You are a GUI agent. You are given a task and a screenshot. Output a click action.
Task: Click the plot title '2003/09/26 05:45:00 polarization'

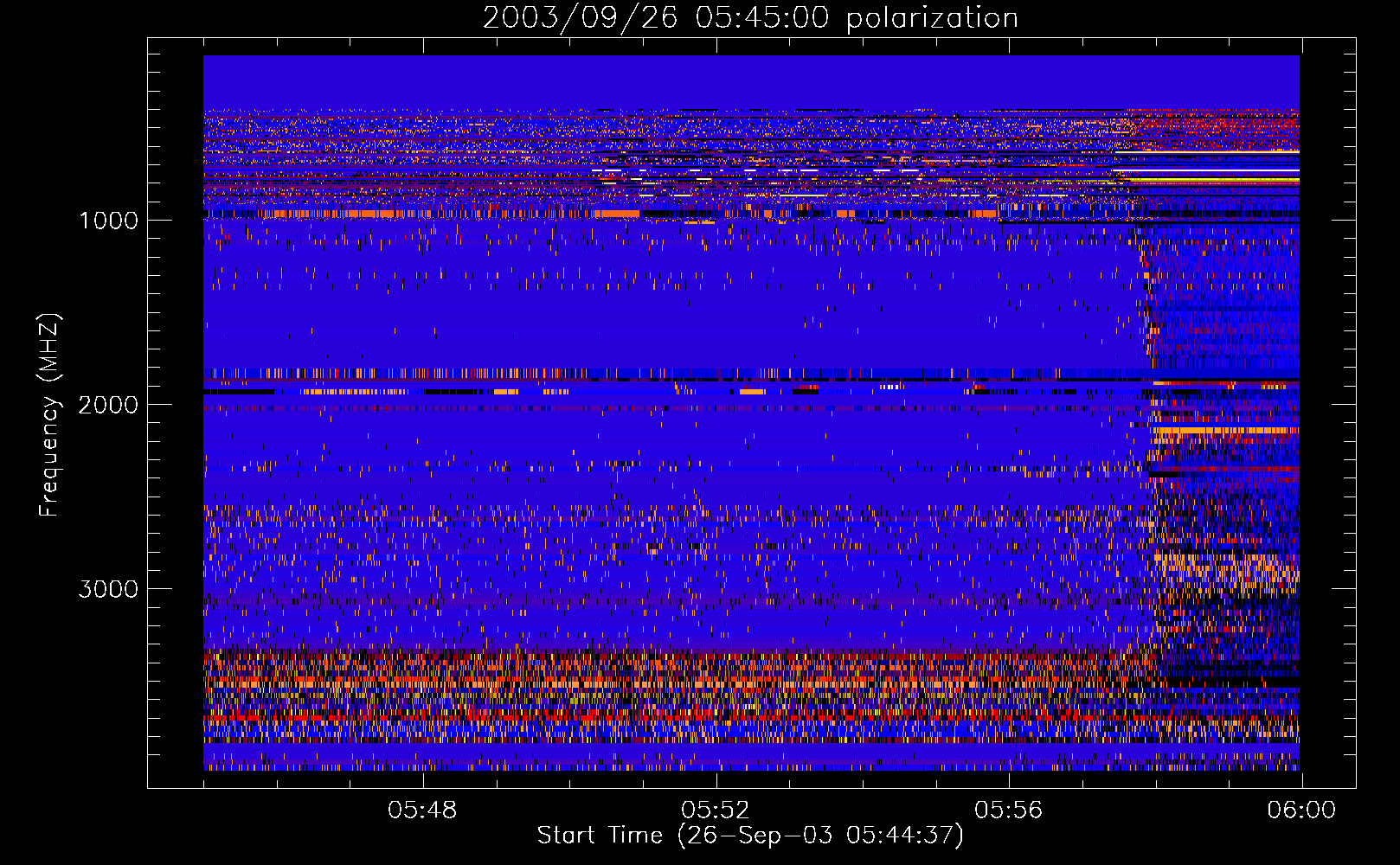(750, 17)
